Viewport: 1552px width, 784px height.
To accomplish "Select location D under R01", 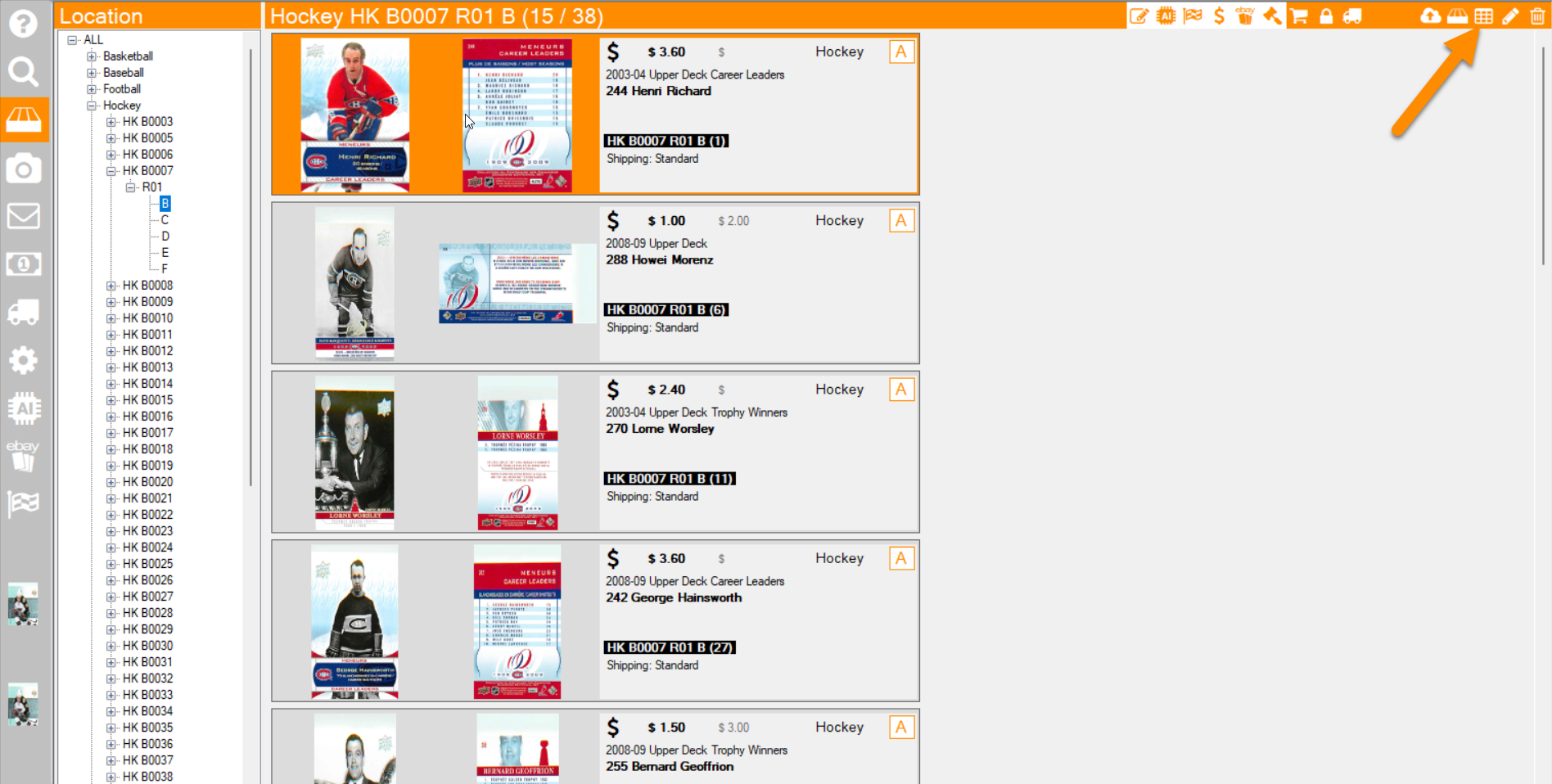I will click(x=165, y=236).
